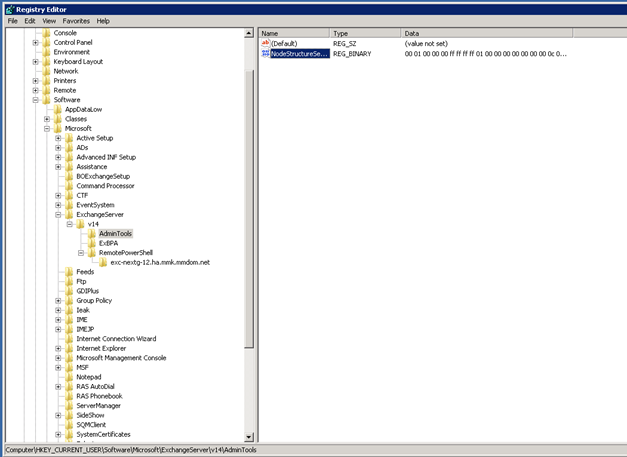Click tree scrollbar down arrow
The width and height of the screenshot is (627, 457).
point(249,437)
